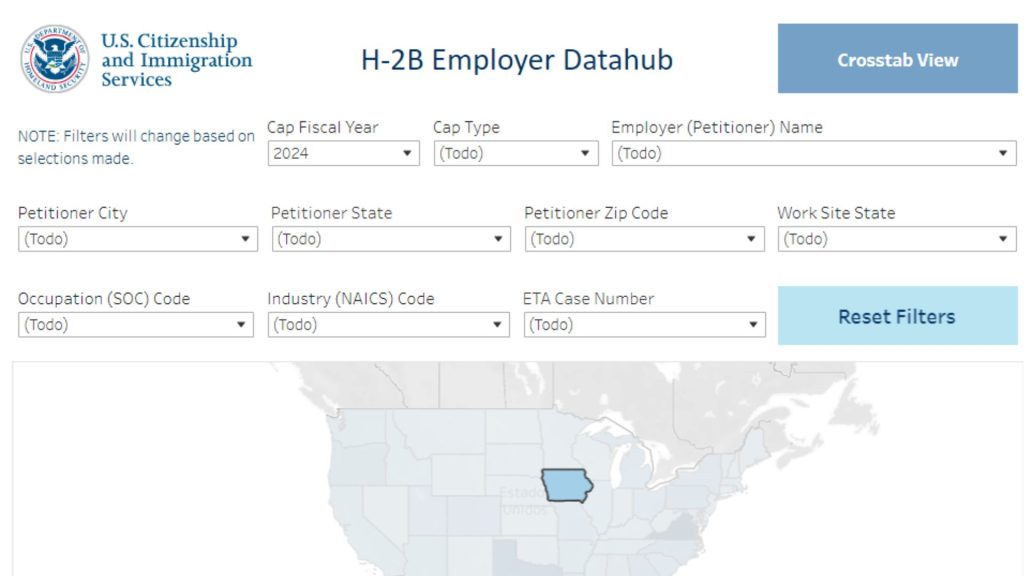
Task: Expand the ETA Case Number filter
Action: (643, 325)
